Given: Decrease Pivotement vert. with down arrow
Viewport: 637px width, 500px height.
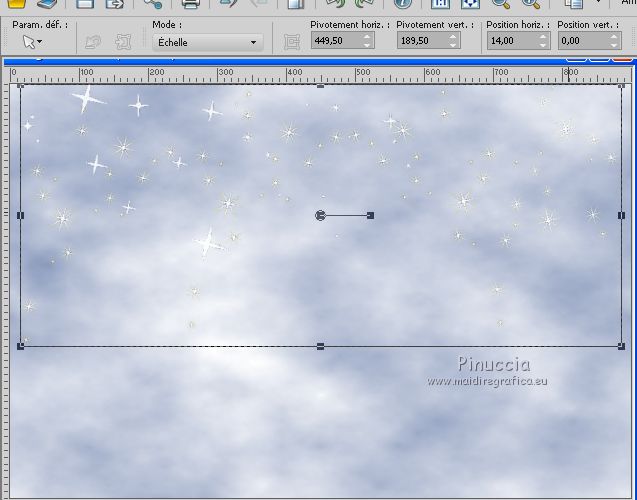Looking at the screenshot, I should (453, 45).
